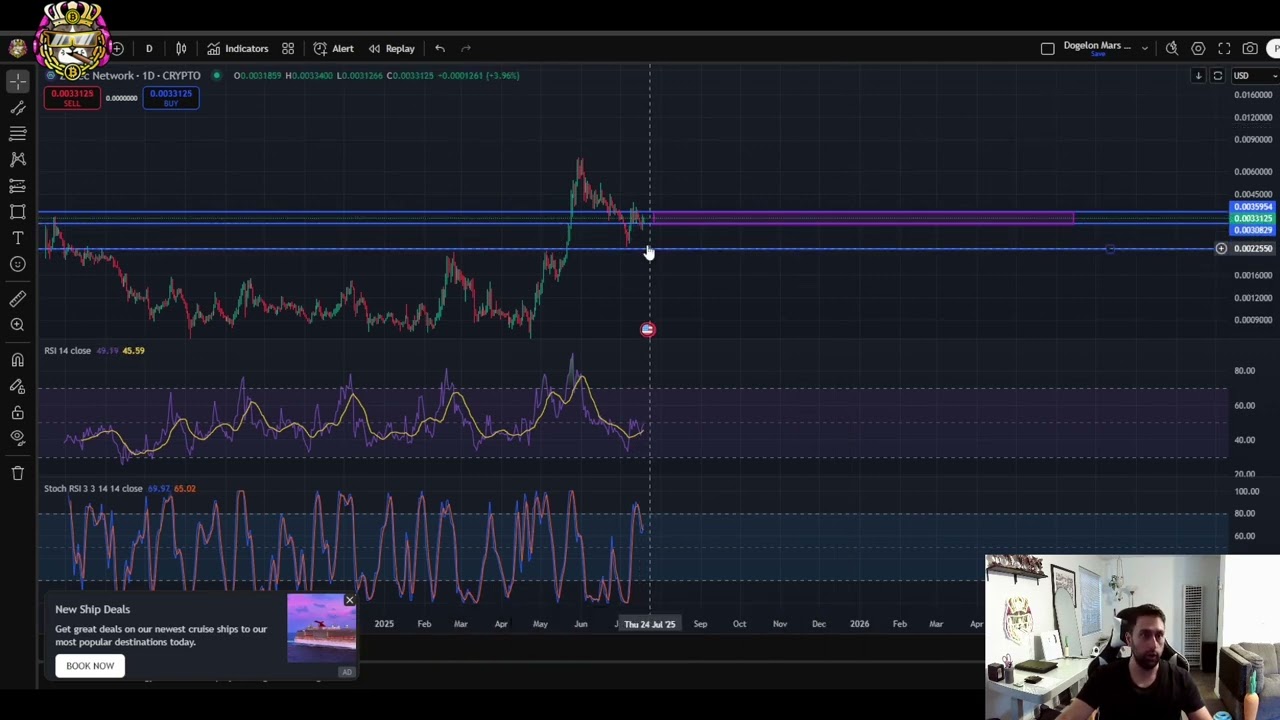Image resolution: width=1280 pixels, height=720 pixels.
Task: Open the forecasting and measurement tools
Action: pos(18,186)
